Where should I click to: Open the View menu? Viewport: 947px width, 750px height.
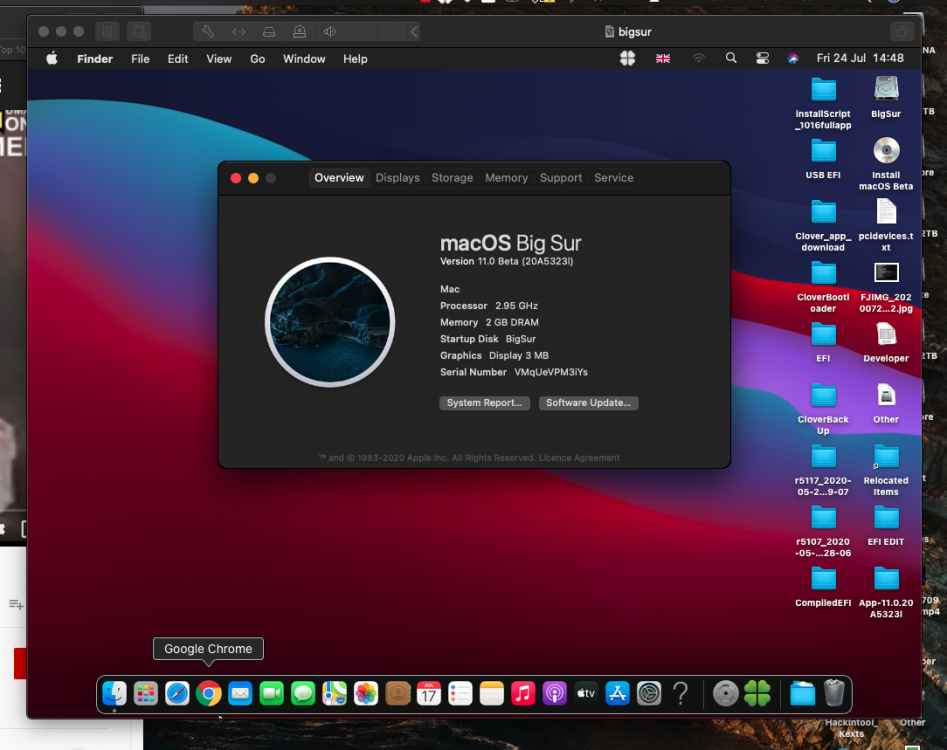tap(219, 59)
